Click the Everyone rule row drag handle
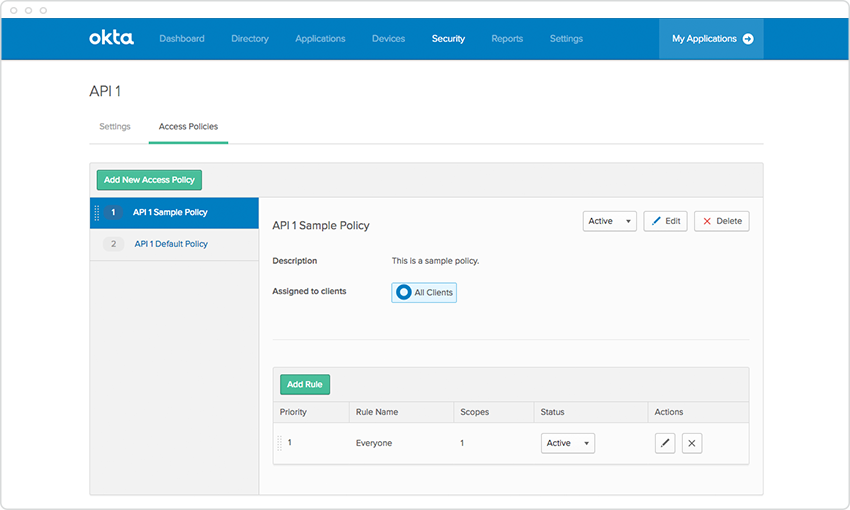This screenshot has height=510, width=850. coord(279,443)
